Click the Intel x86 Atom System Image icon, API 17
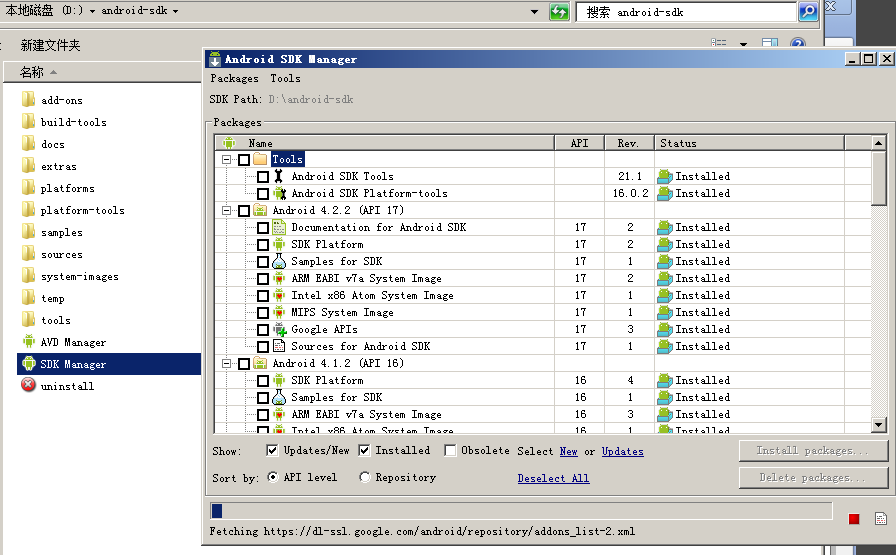The width and height of the screenshot is (896, 555). coord(279,296)
